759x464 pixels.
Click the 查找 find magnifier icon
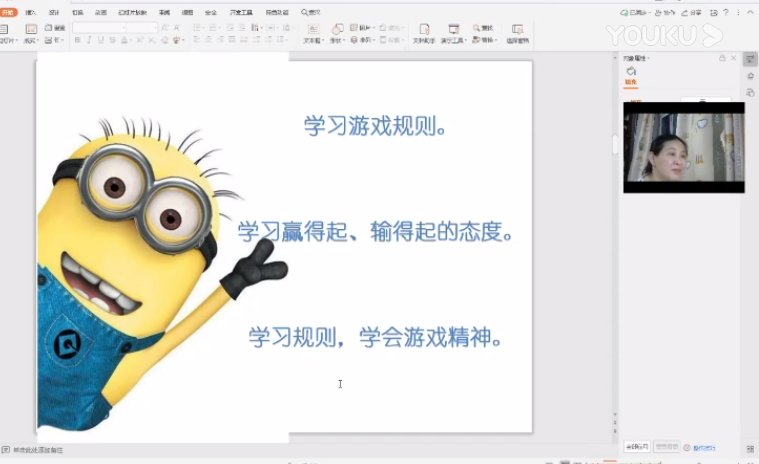point(476,28)
